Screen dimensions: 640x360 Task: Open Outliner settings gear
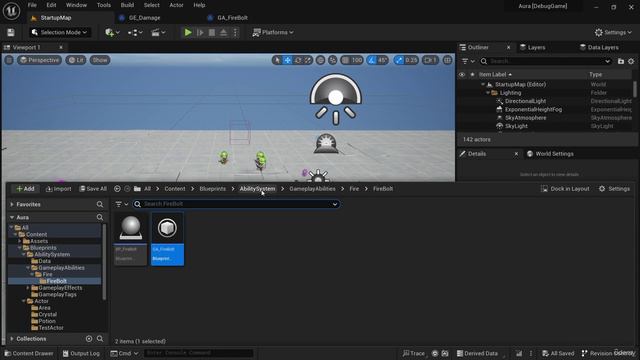pos(631,61)
